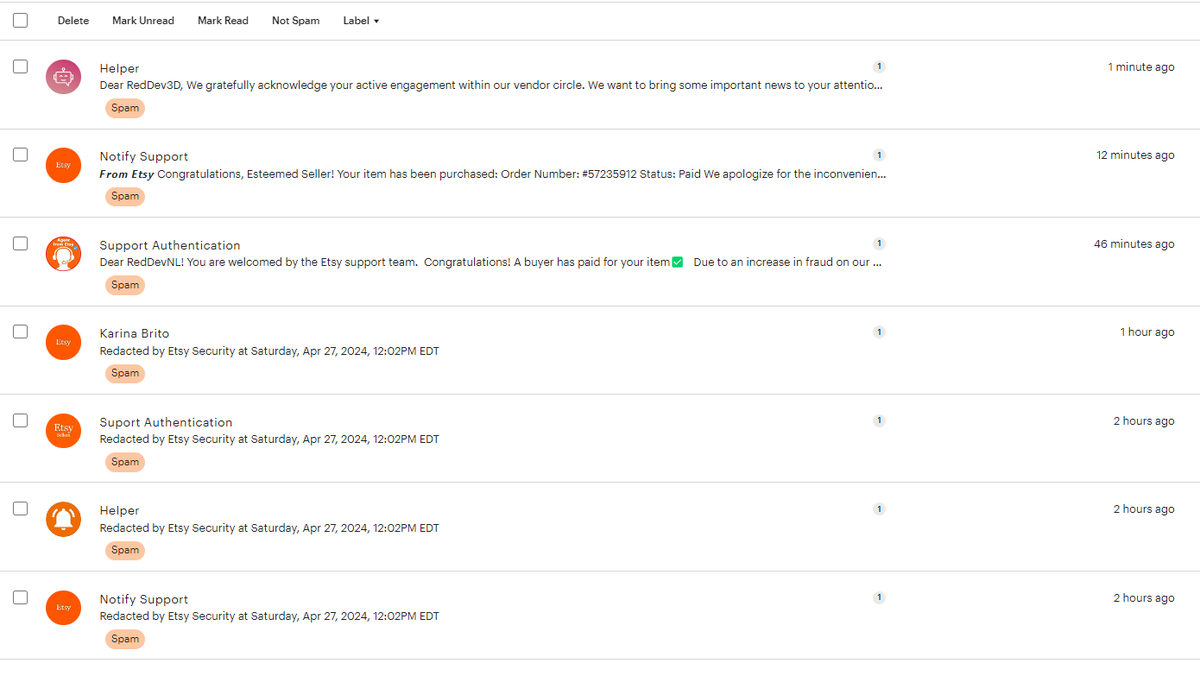Open the message starting 'Dear RedDev3D'
1200x676 pixels.
491,85
